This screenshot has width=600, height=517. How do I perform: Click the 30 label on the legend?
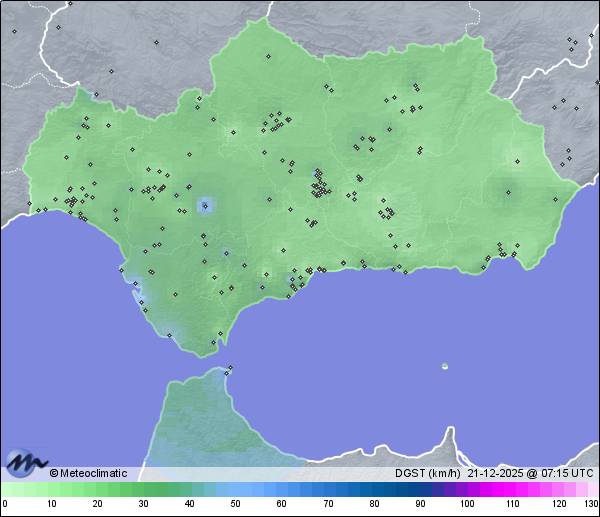[x=143, y=504]
